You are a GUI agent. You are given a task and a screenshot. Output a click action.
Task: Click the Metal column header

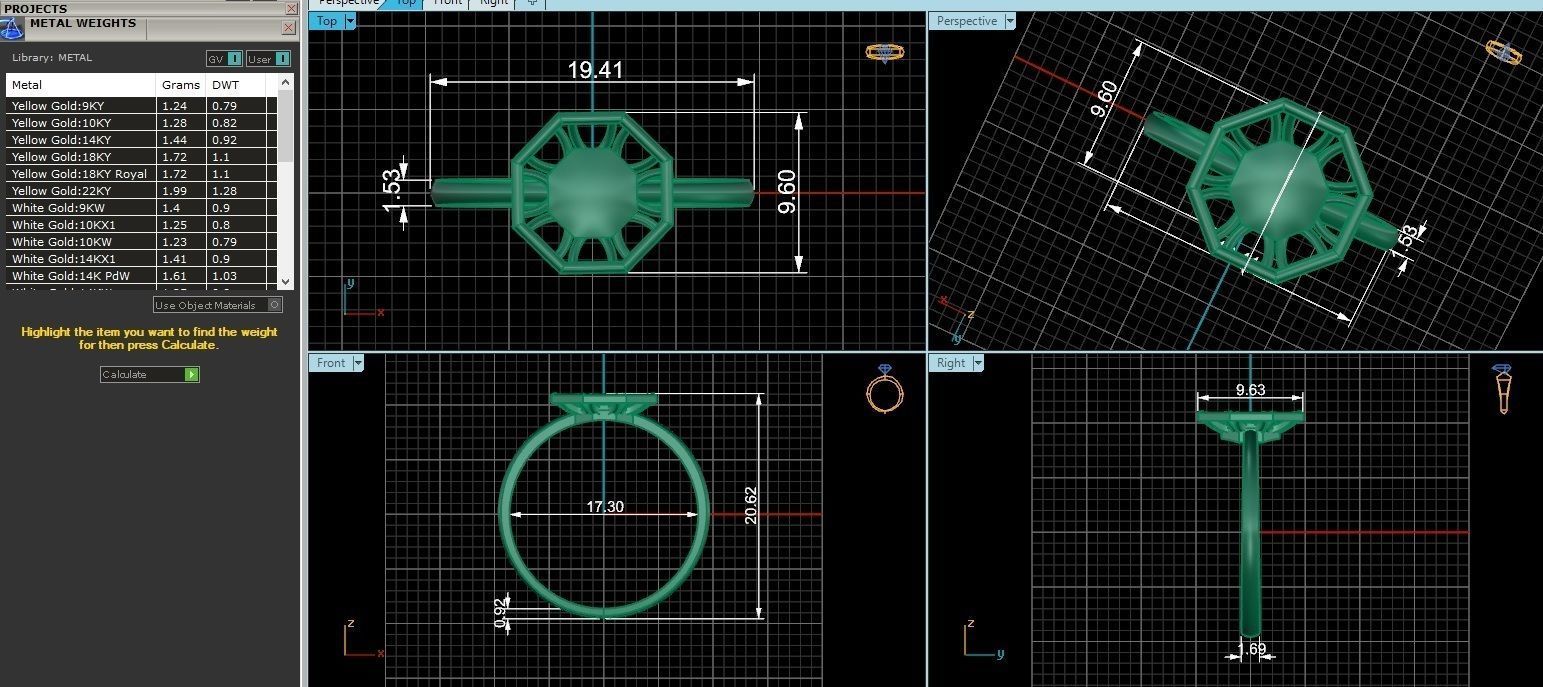(x=81, y=85)
